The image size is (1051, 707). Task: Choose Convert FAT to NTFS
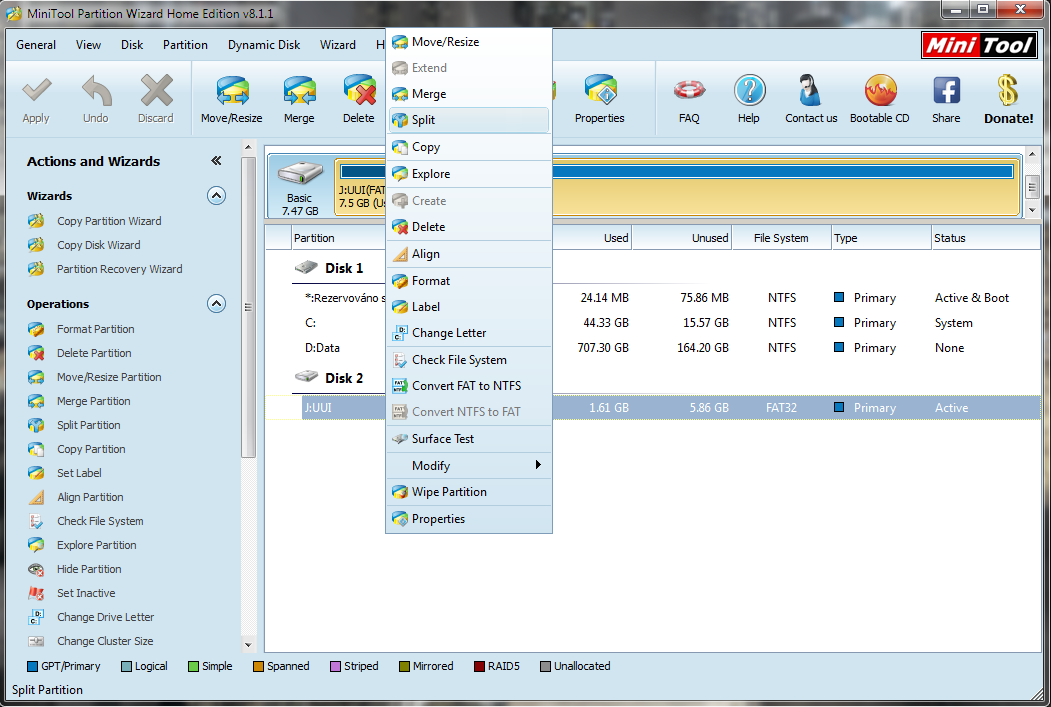pos(469,386)
